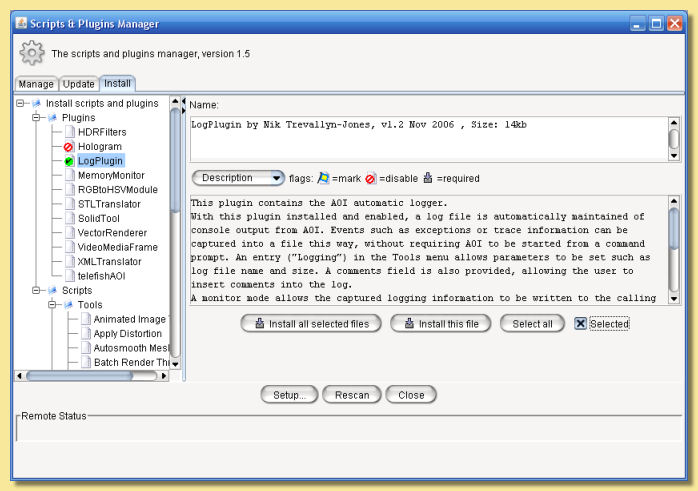Screen dimensions: 698x491
Task: Click the disabled icon beside Hologram
Action: (x=69, y=146)
